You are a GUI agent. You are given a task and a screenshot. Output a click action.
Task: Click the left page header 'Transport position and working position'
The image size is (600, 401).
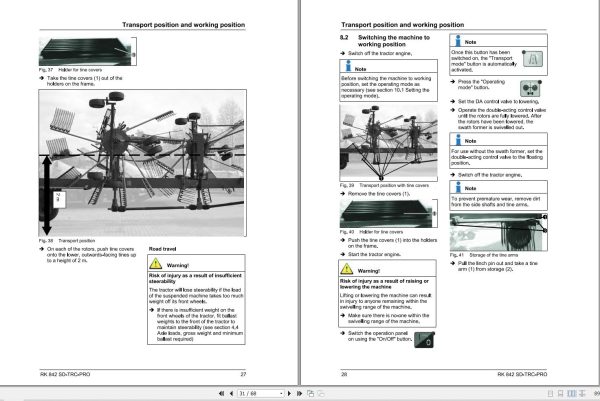point(184,24)
